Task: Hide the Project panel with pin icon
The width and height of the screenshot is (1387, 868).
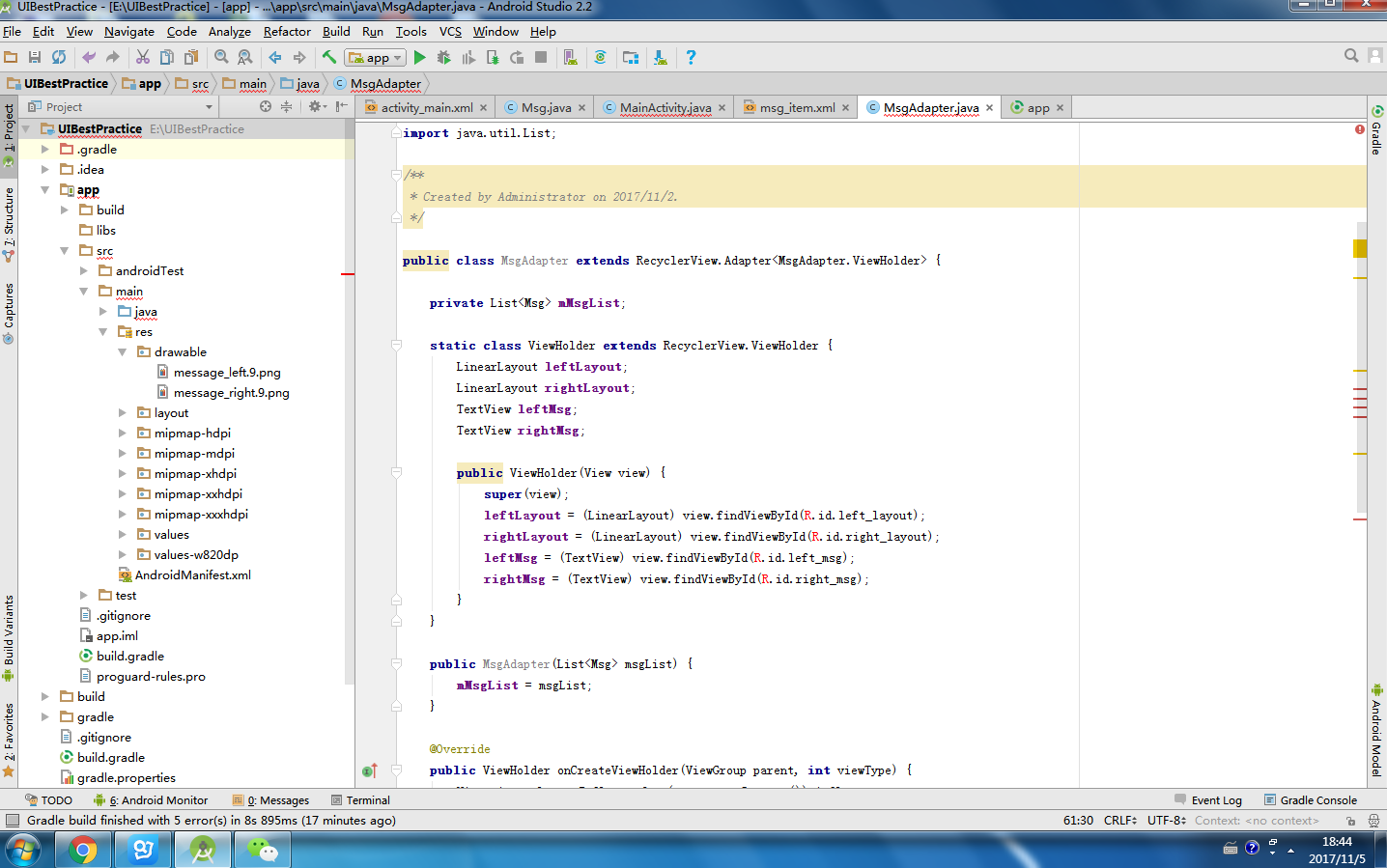Action: [x=341, y=106]
